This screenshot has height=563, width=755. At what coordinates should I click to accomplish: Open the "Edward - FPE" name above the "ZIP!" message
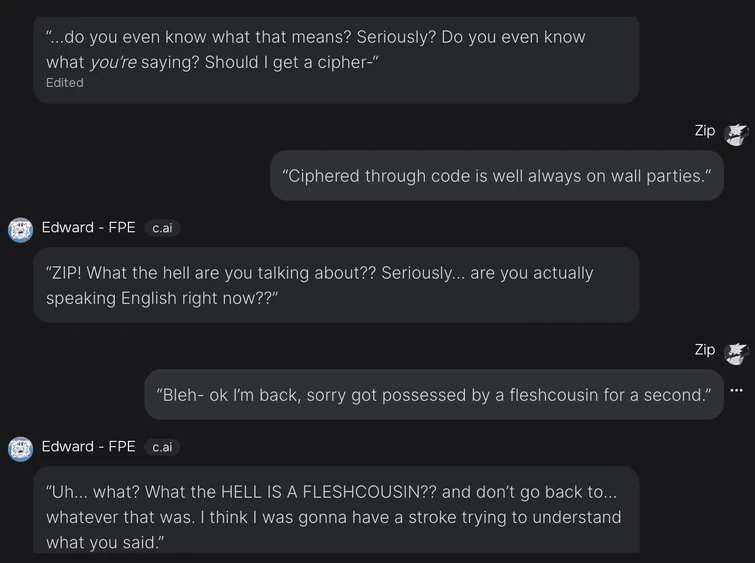88,228
